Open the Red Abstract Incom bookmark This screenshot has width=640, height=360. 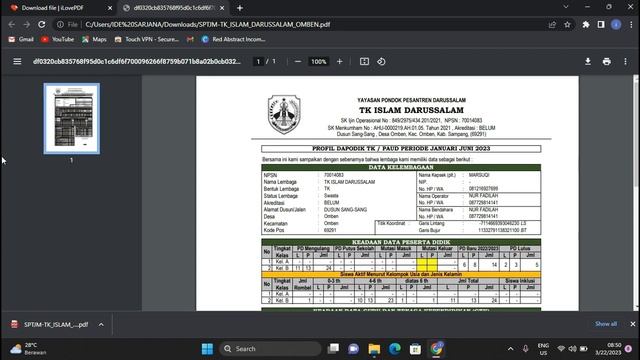point(234,39)
